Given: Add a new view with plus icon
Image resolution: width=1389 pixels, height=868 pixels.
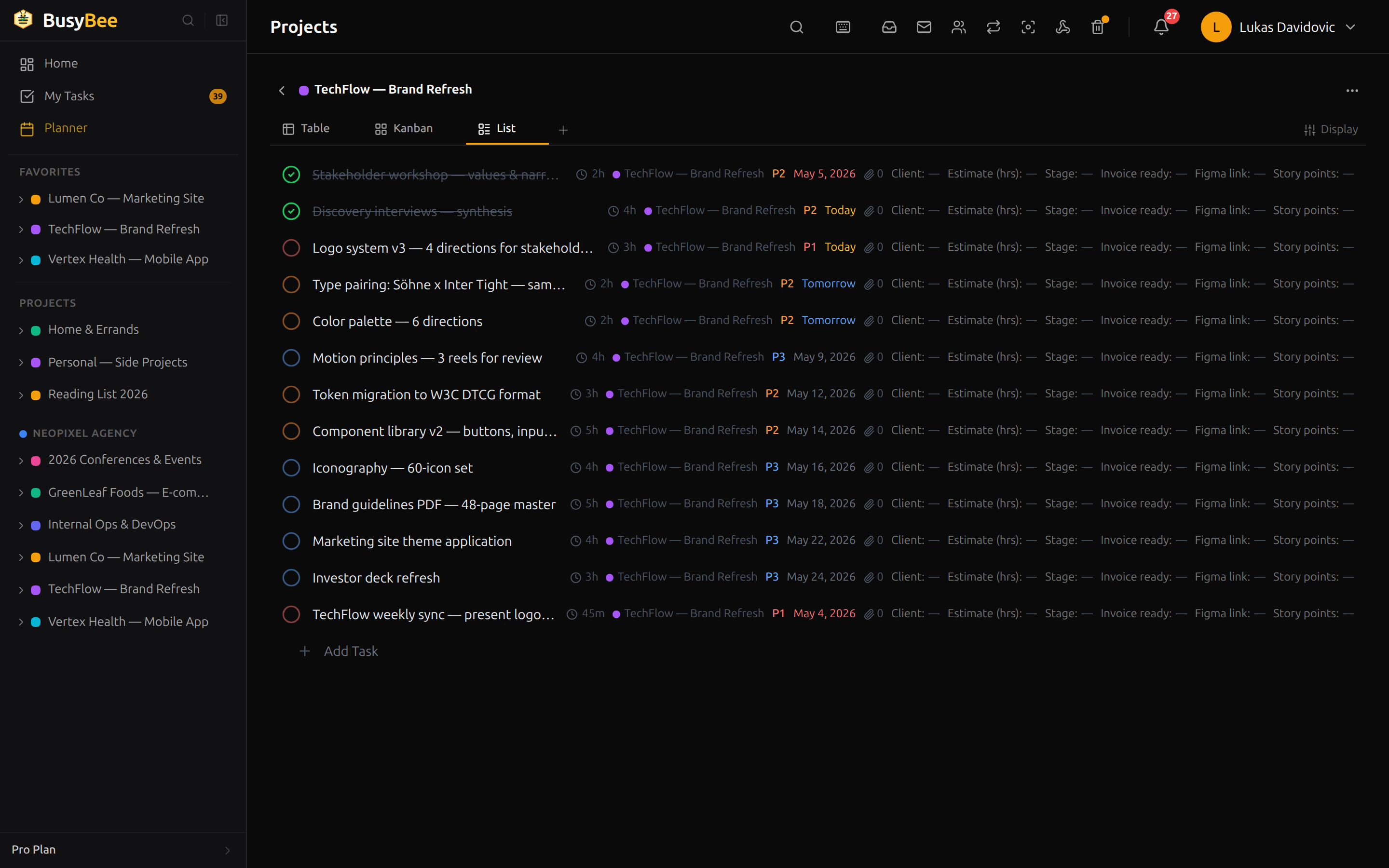Looking at the screenshot, I should 563,130.
